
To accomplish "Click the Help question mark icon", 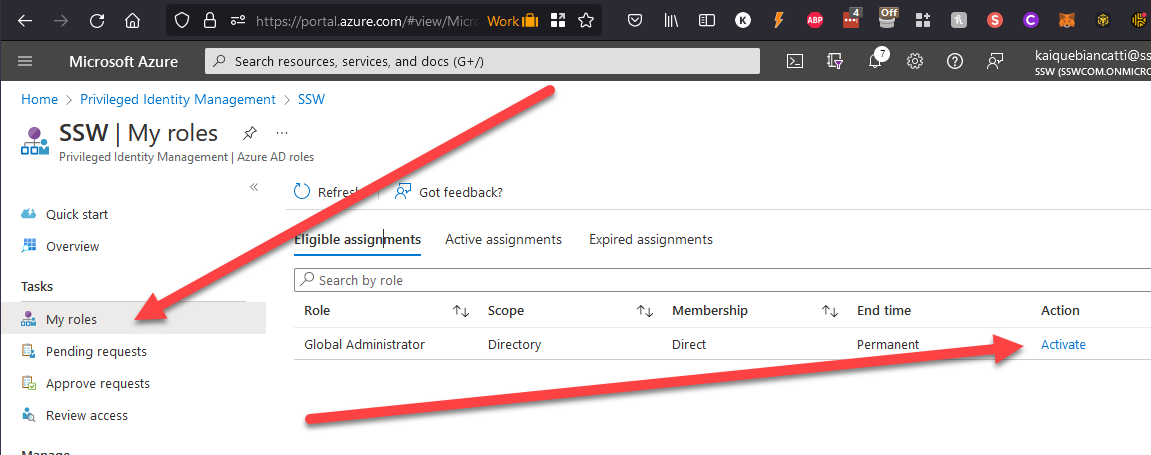I will (955, 61).
